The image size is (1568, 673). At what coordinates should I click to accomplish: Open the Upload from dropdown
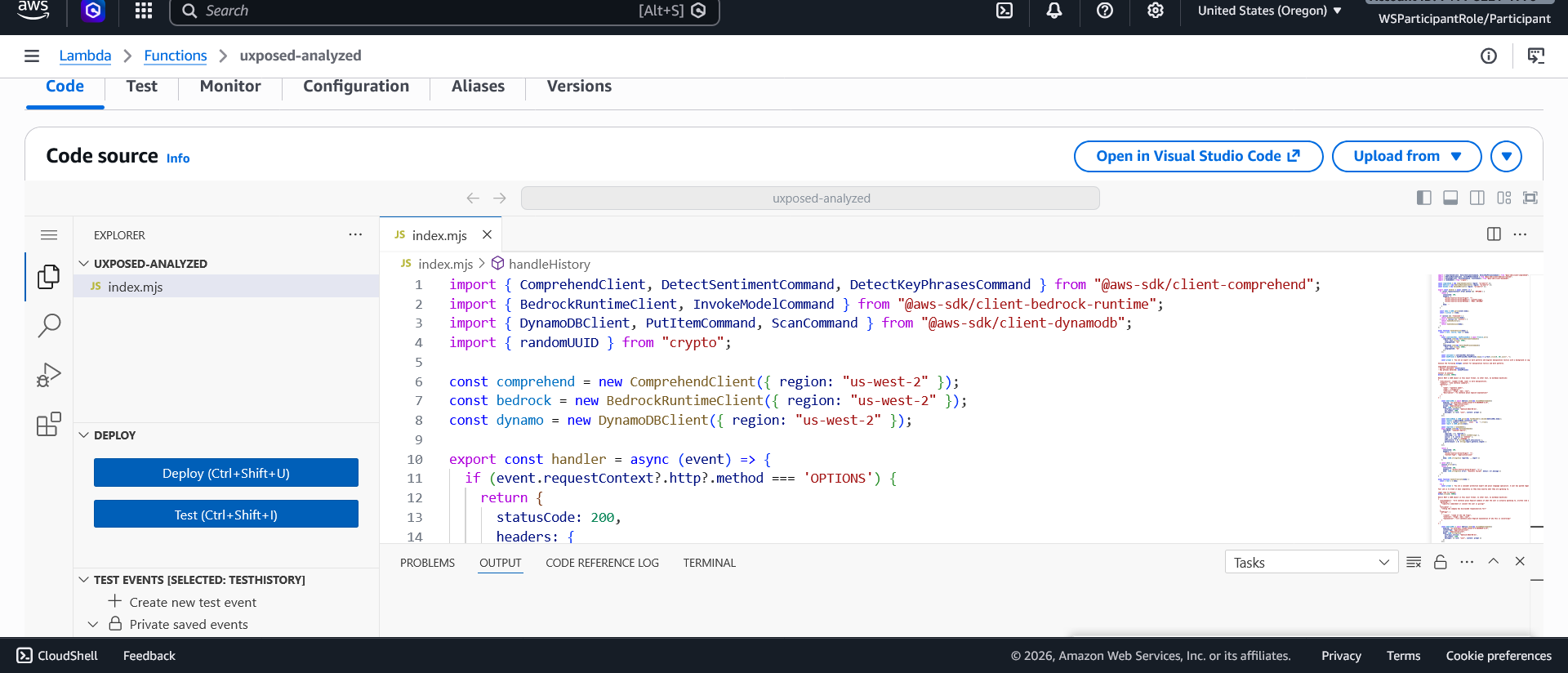click(1406, 156)
